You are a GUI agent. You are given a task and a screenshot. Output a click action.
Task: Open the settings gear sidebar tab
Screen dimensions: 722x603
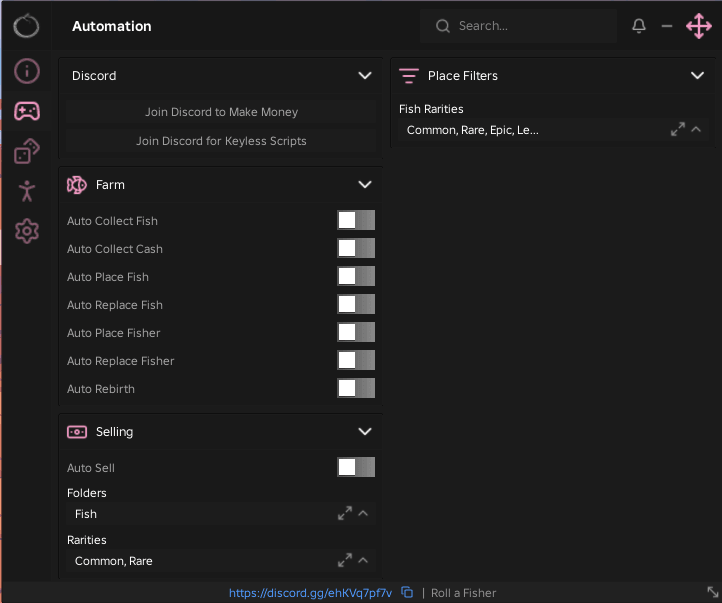27,231
